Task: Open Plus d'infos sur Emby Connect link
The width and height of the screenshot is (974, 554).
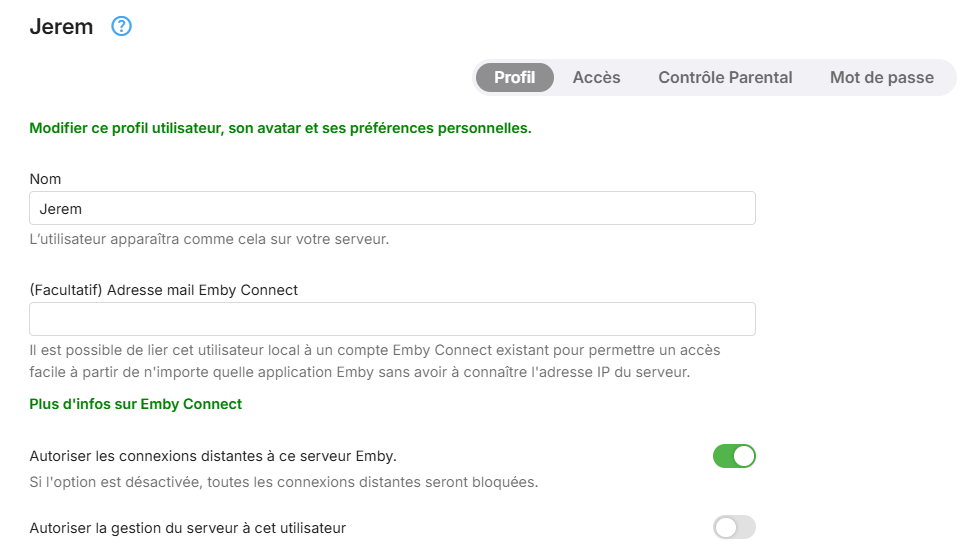Action: 136,405
